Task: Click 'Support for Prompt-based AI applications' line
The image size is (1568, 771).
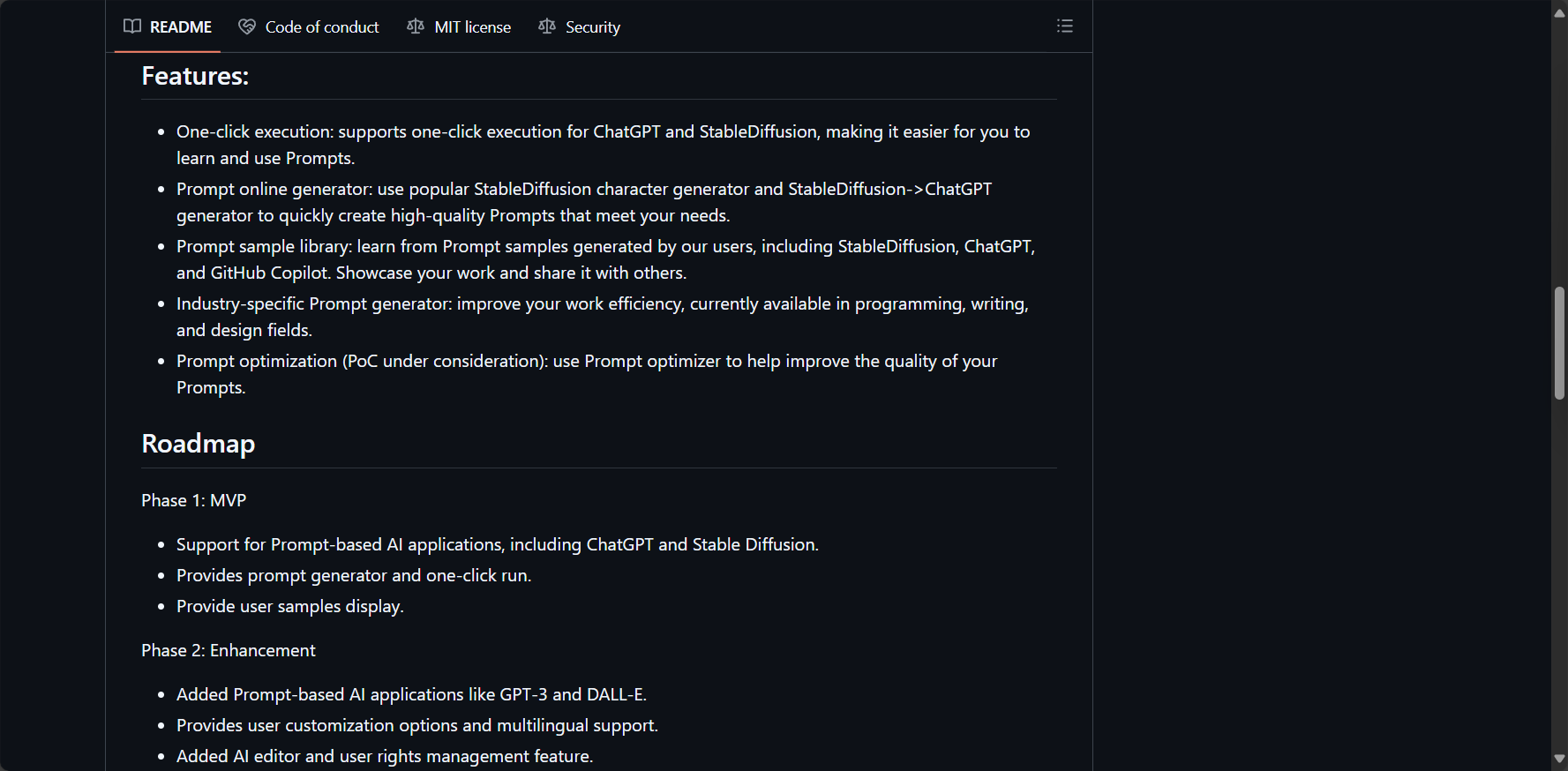Action: 498,544
